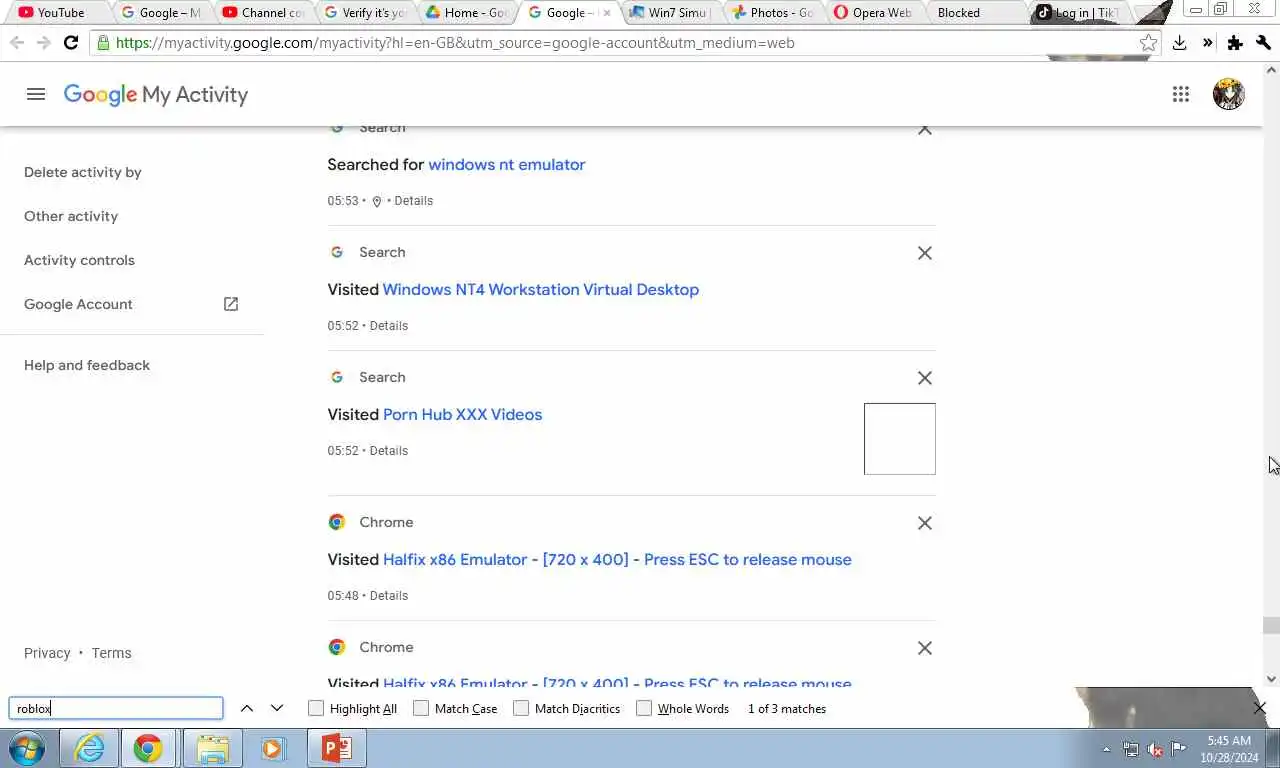Delete the 05:48 Halfix x86 Emulator entry

[x=925, y=523]
